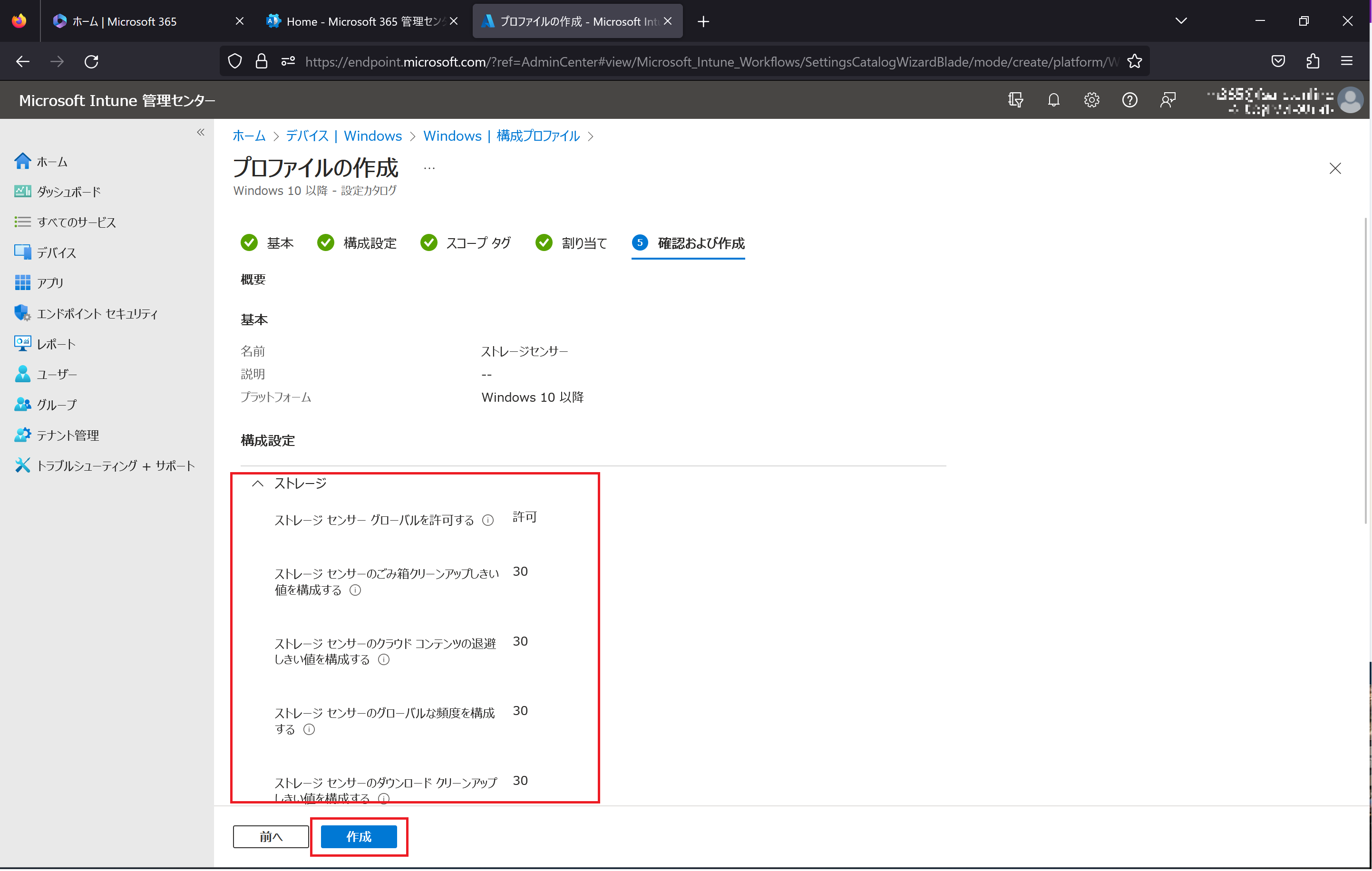Click the ホーム breadcrumb link

pos(249,135)
